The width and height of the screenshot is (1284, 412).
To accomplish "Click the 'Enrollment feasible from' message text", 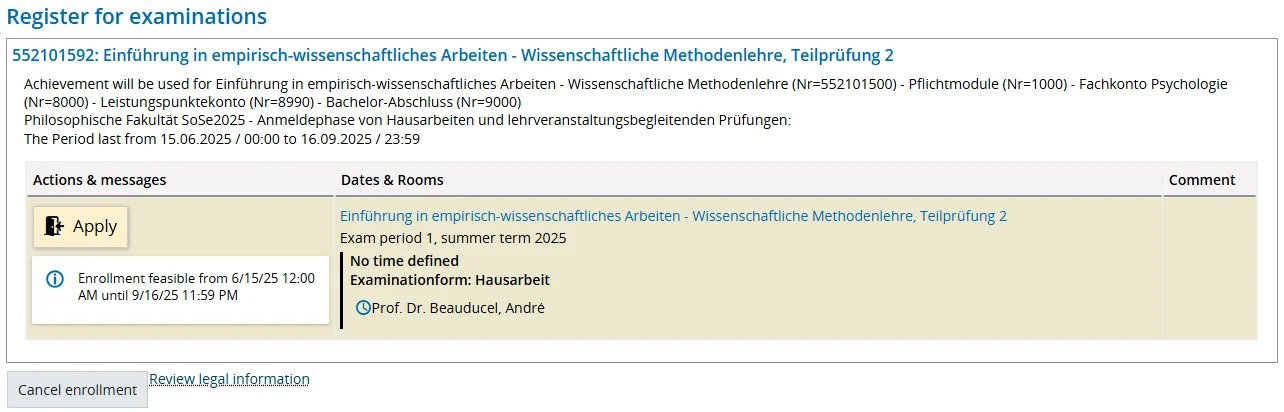I will coord(196,287).
